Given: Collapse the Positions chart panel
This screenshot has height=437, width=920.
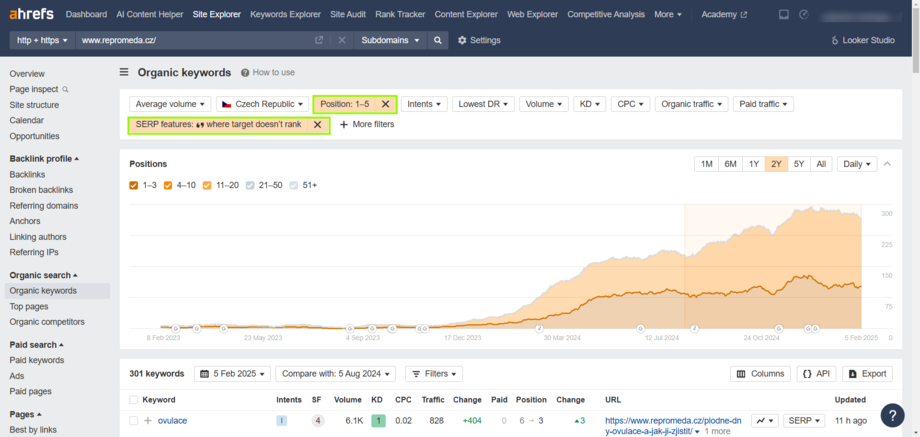Looking at the screenshot, I should [887, 164].
